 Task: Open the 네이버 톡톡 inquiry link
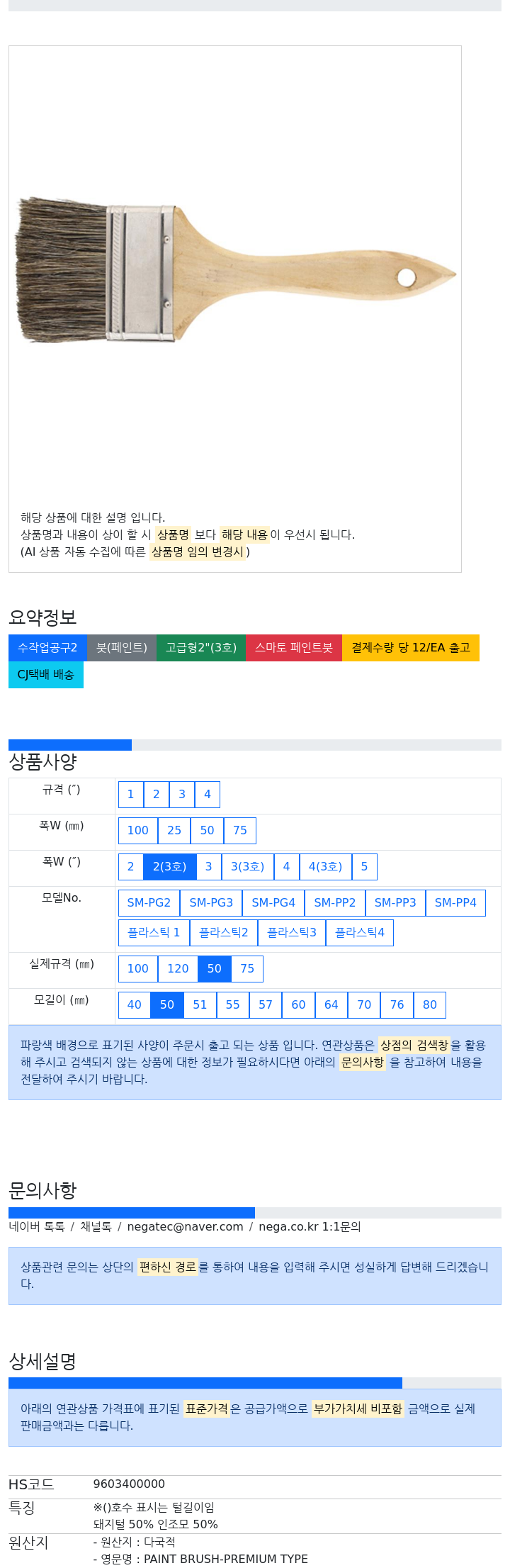37,1226
